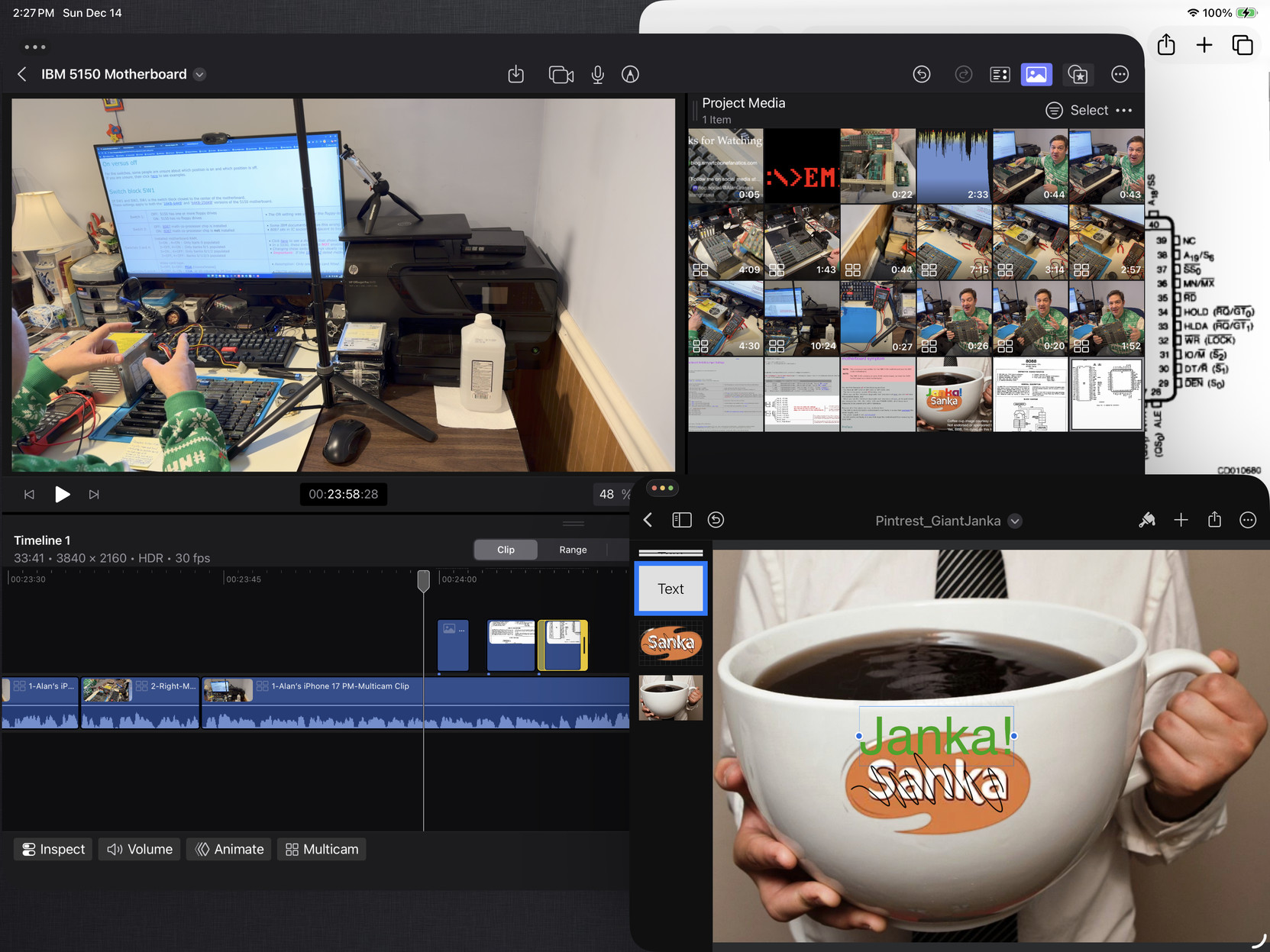Screen dimensions: 1270x952
Task: Open the Animate tab below the timeline
Action: [x=229, y=850]
